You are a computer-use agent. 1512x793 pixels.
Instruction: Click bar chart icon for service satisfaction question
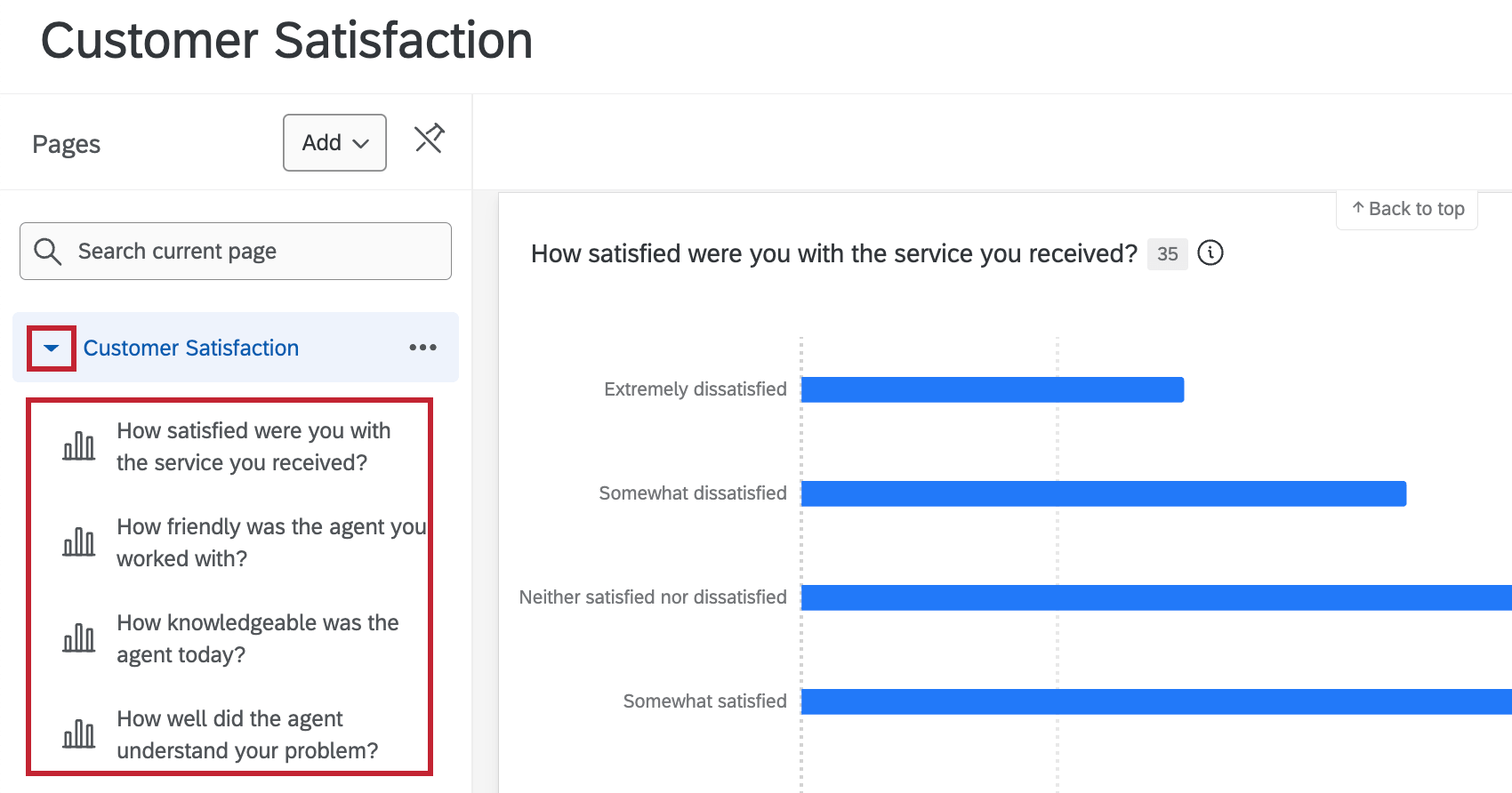[x=79, y=446]
